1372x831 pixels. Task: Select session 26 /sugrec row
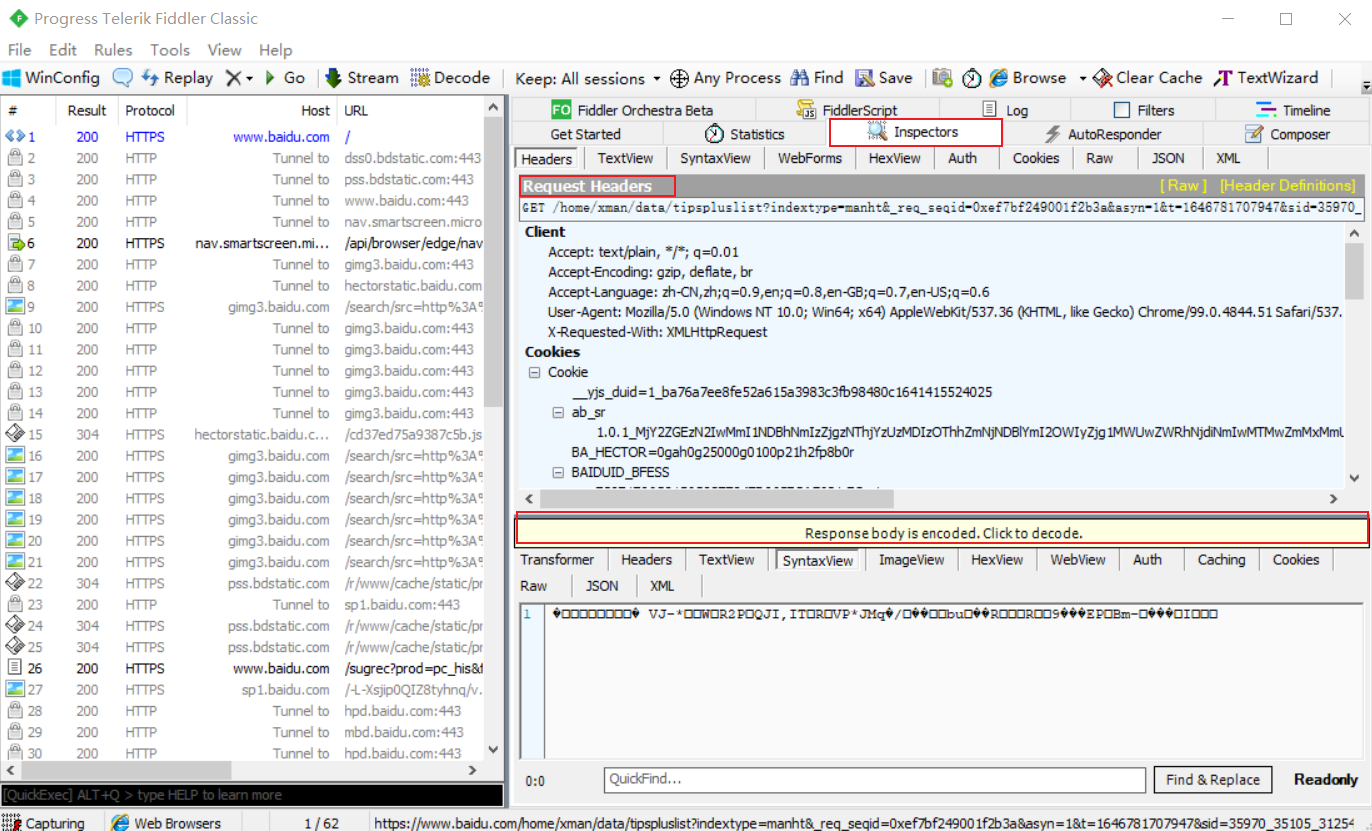point(244,668)
